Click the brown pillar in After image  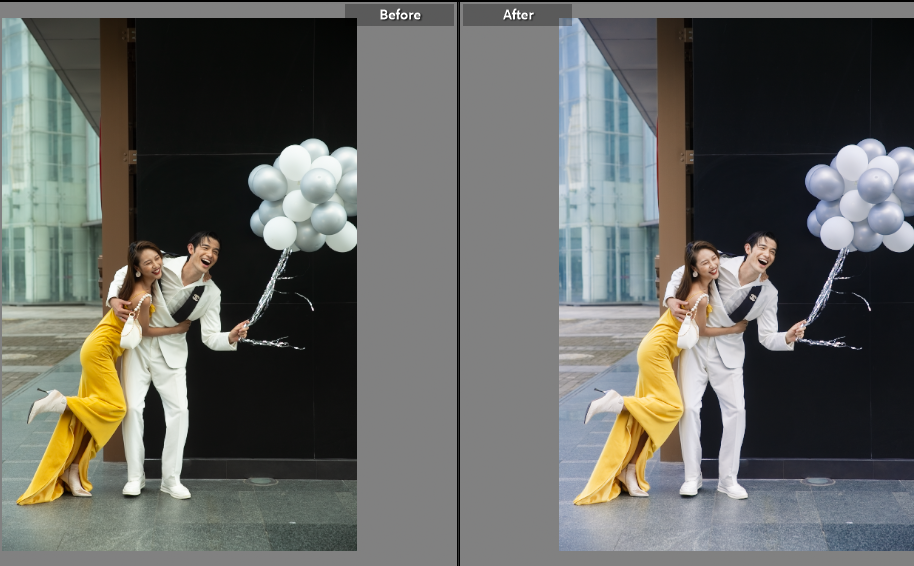(x=671, y=150)
